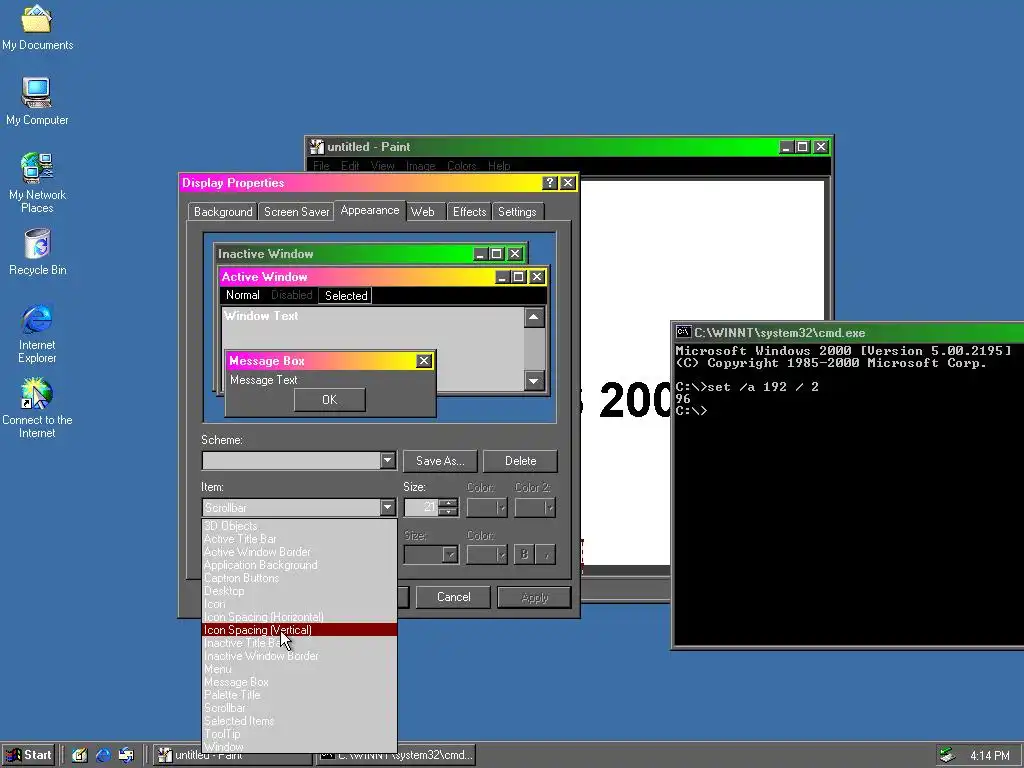The width and height of the screenshot is (1024, 768).
Task: Choose Icon Spacing (Horizontal) list item
Action: 300,617
